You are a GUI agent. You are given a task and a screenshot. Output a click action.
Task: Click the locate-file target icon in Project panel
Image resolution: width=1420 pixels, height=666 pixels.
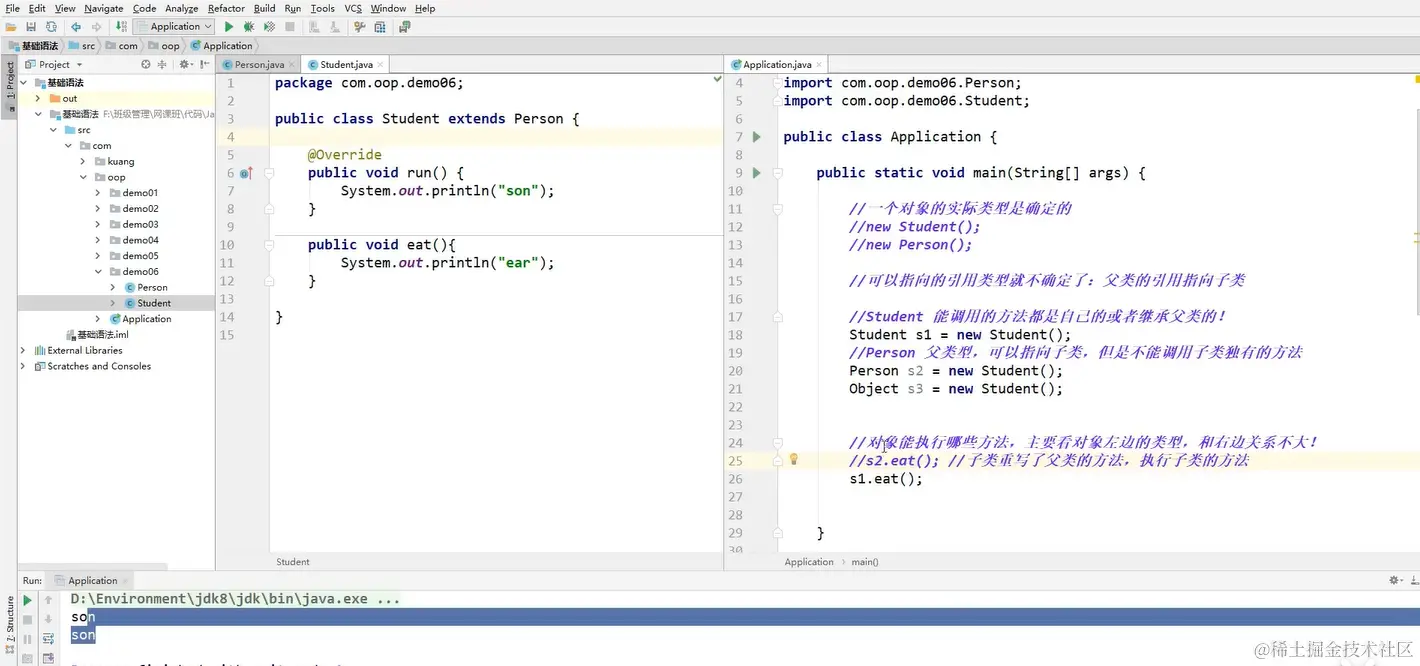pos(146,64)
